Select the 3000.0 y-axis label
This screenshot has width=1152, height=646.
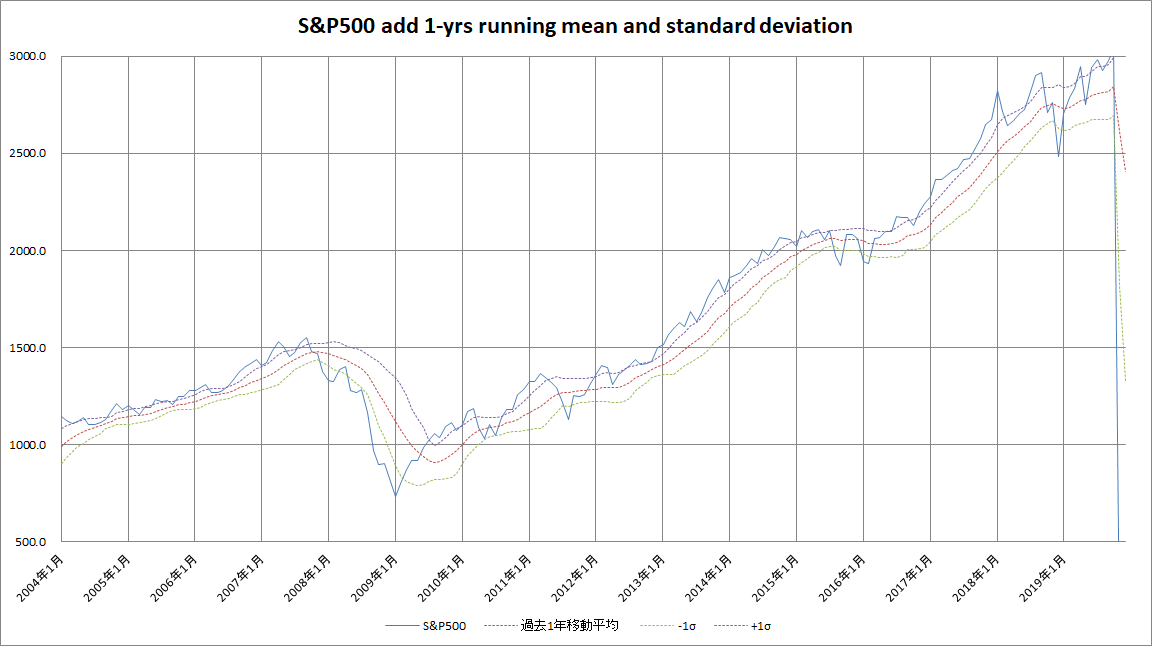point(28,57)
